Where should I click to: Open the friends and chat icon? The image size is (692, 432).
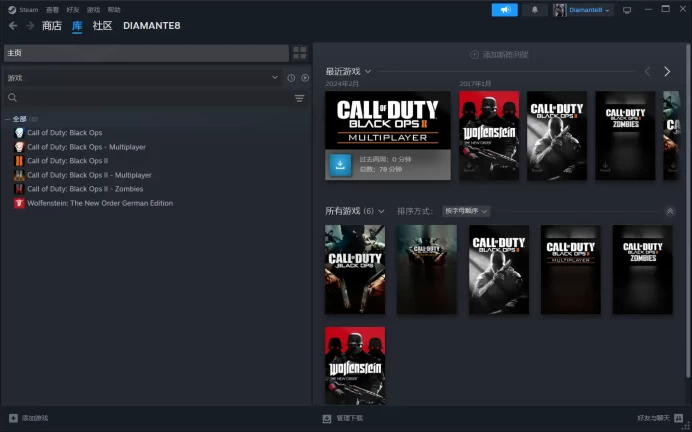679,418
